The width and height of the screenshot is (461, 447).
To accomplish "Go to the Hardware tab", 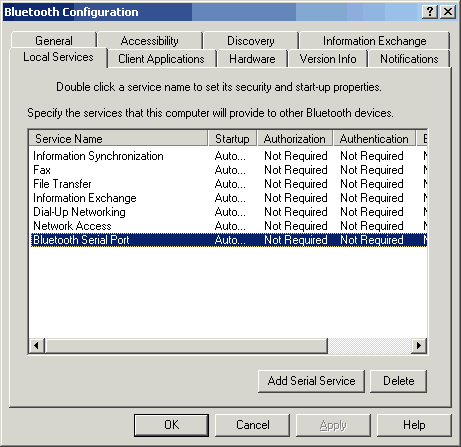I will pyautogui.click(x=252, y=59).
